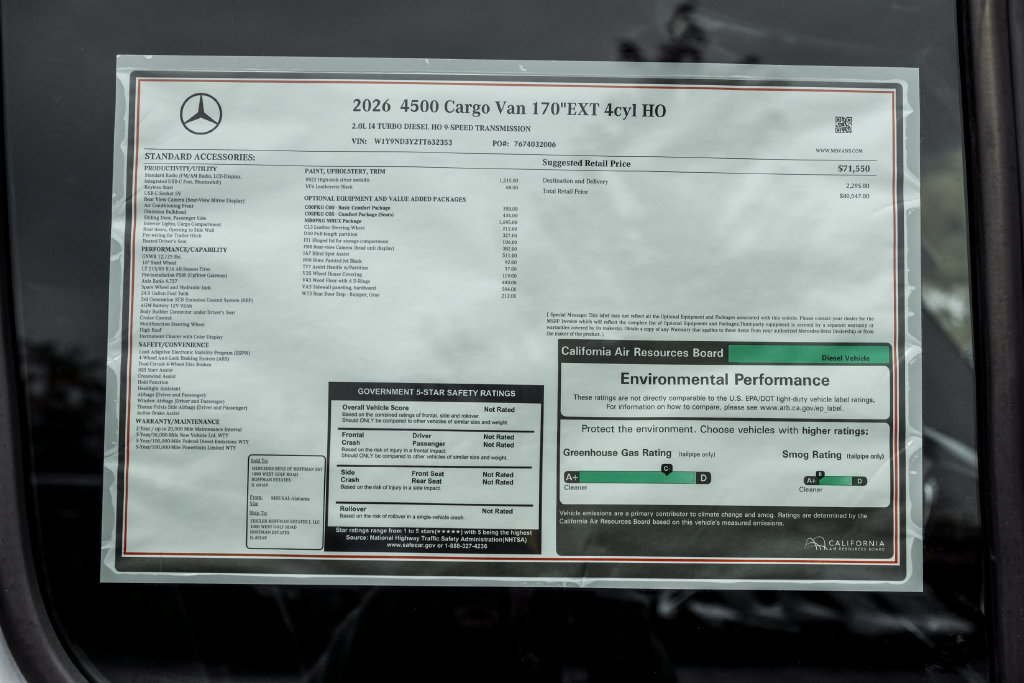The width and height of the screenshot is (1024, 683).
Task: Click the "GOVERNMENT 5-STAR SAFETY RATINGS" header
Action: [436, 392]
